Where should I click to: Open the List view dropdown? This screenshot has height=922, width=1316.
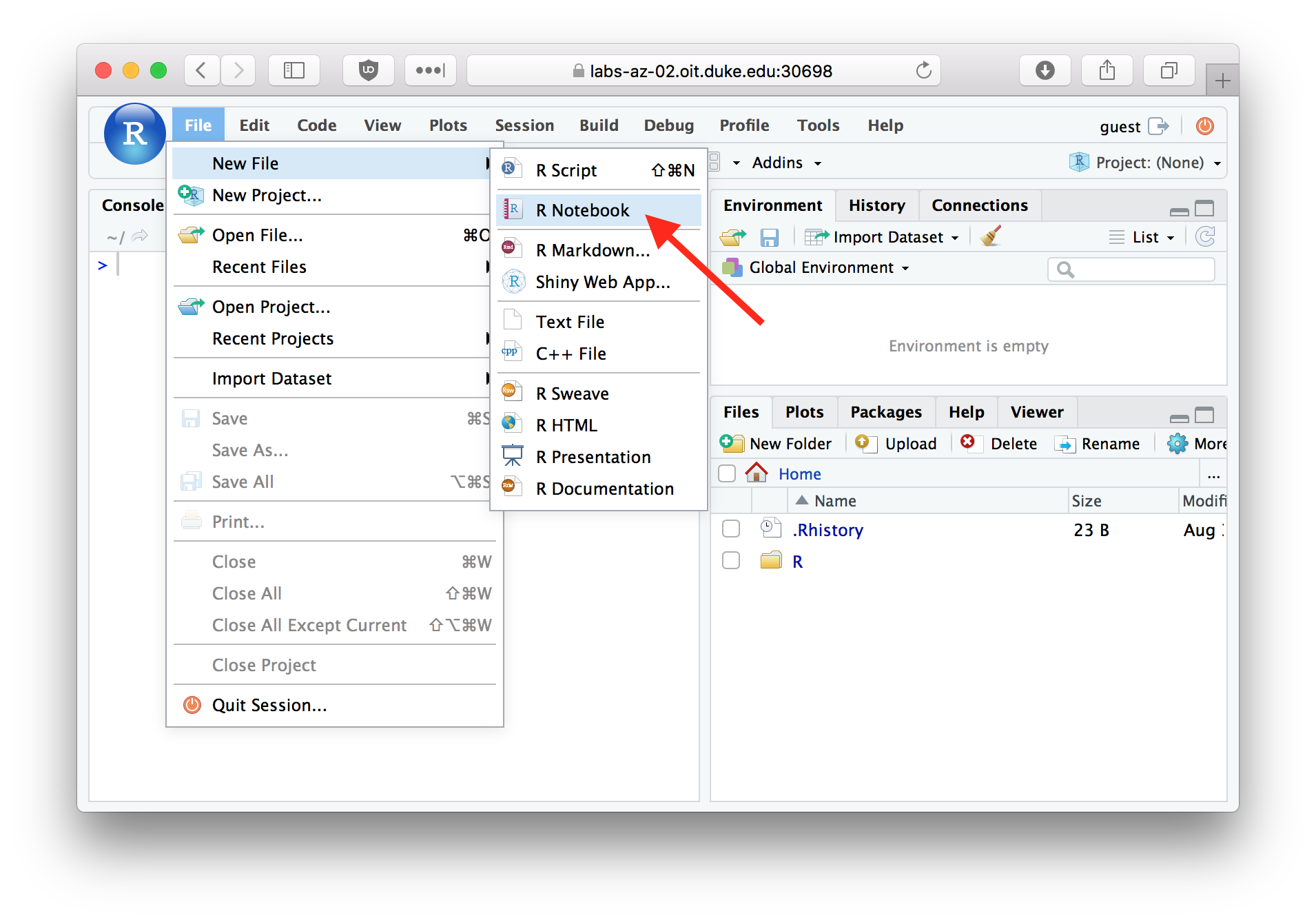pyautogui.click(x=1145, y=237)
